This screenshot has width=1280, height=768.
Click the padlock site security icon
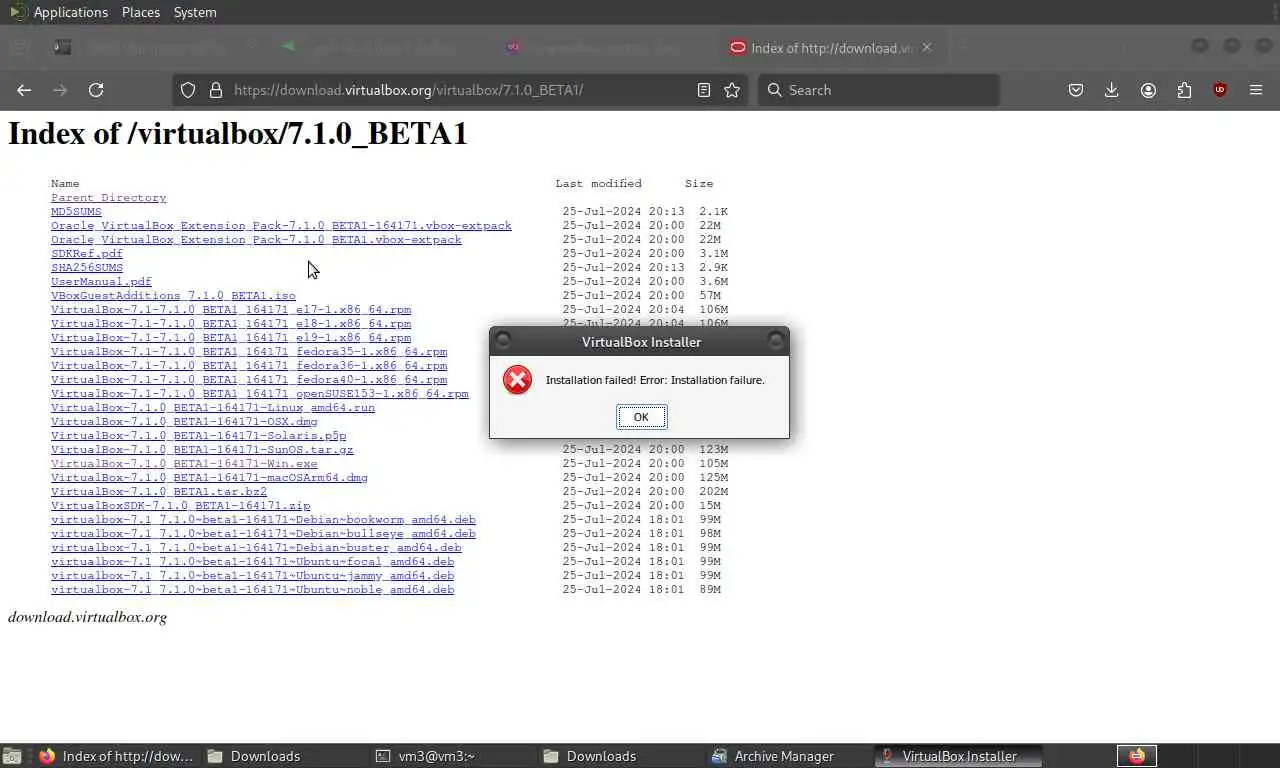215,90
